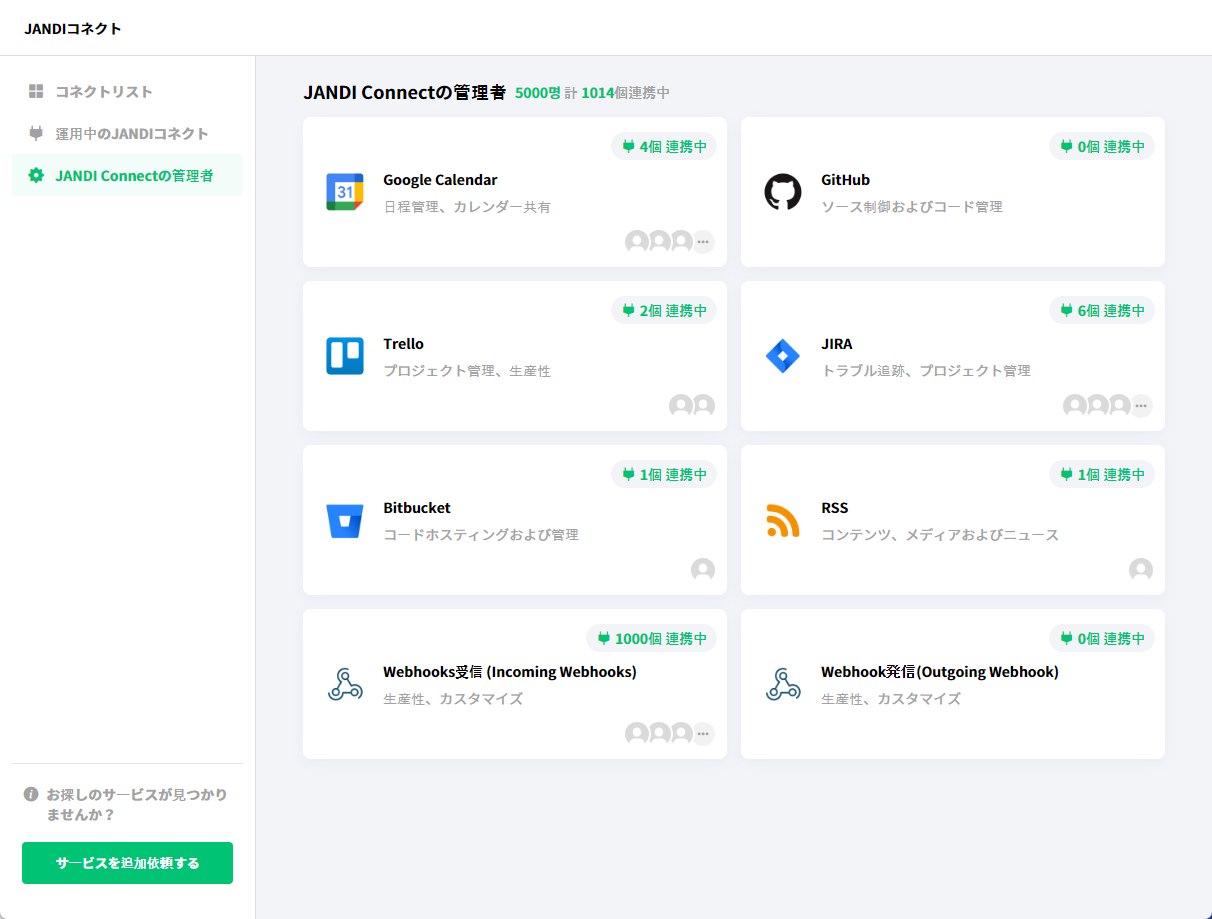Click 1個 連携中 badge on Bitbucket card
Screen dimensions: 1212x919
tap(664, 474)
